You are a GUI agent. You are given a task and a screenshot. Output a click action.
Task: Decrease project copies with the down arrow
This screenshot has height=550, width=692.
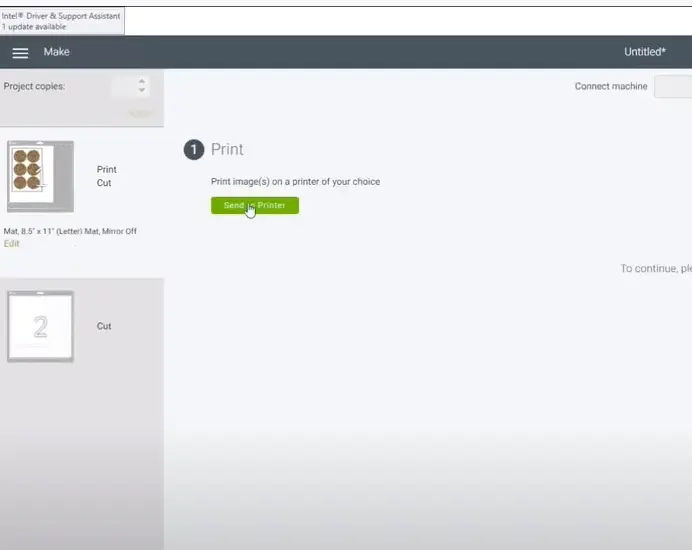click(x=142, y=91)
